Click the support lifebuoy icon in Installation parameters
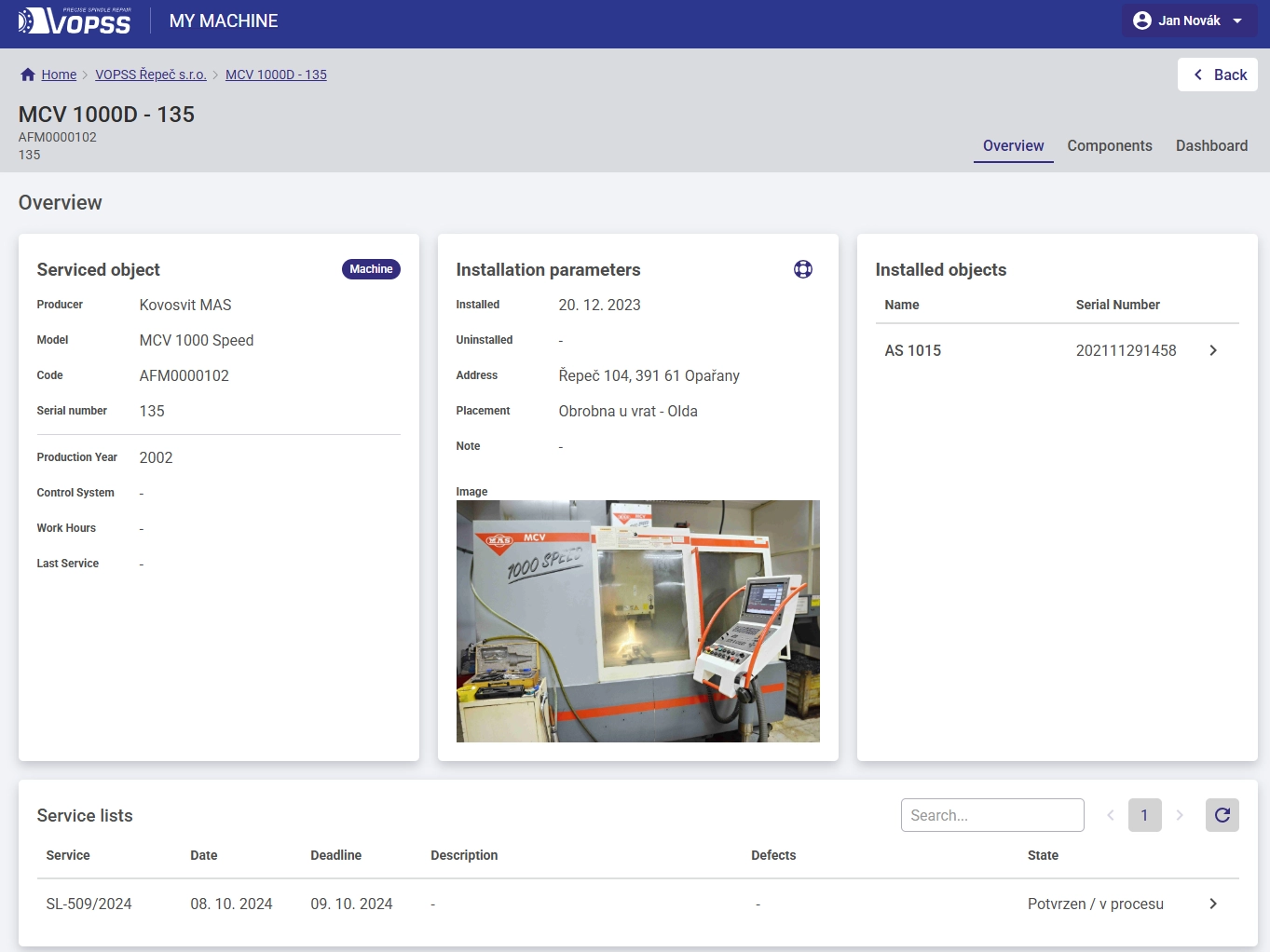Screen dimensions: 1270x952 [802, 269]
